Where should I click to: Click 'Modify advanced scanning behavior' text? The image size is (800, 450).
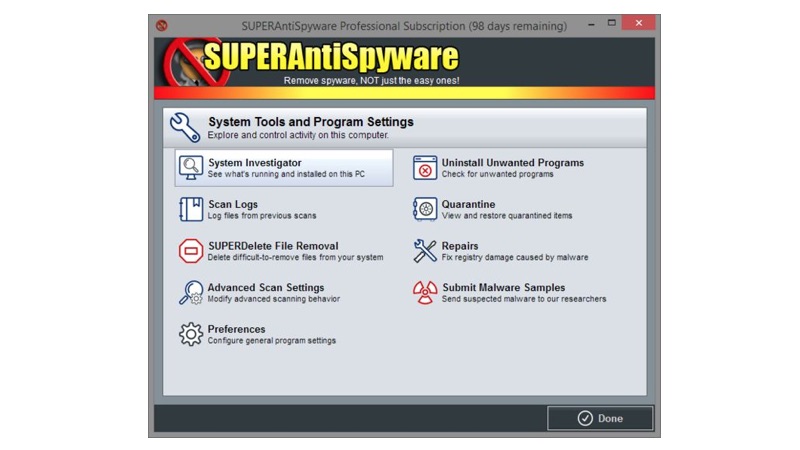click(273, 299)
